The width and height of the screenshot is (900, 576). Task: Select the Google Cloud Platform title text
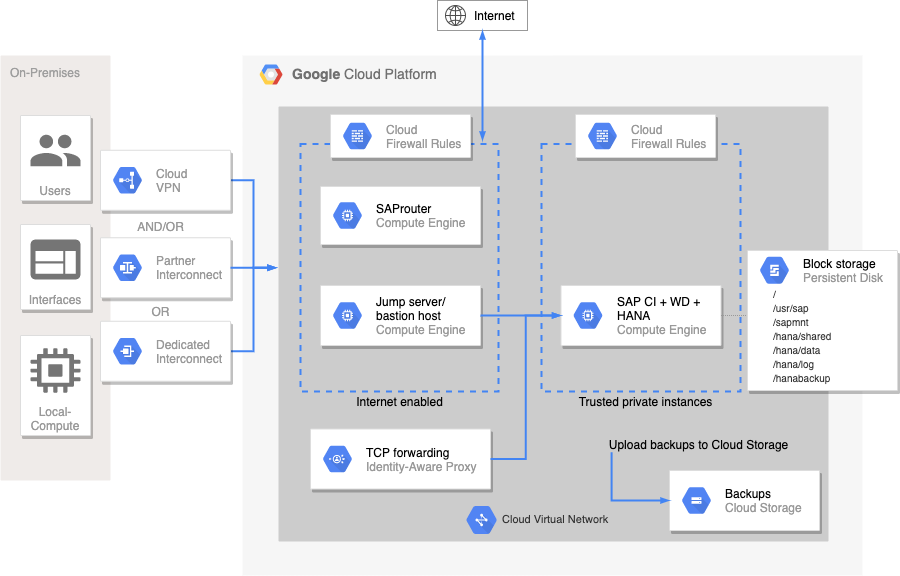[364, 75]
